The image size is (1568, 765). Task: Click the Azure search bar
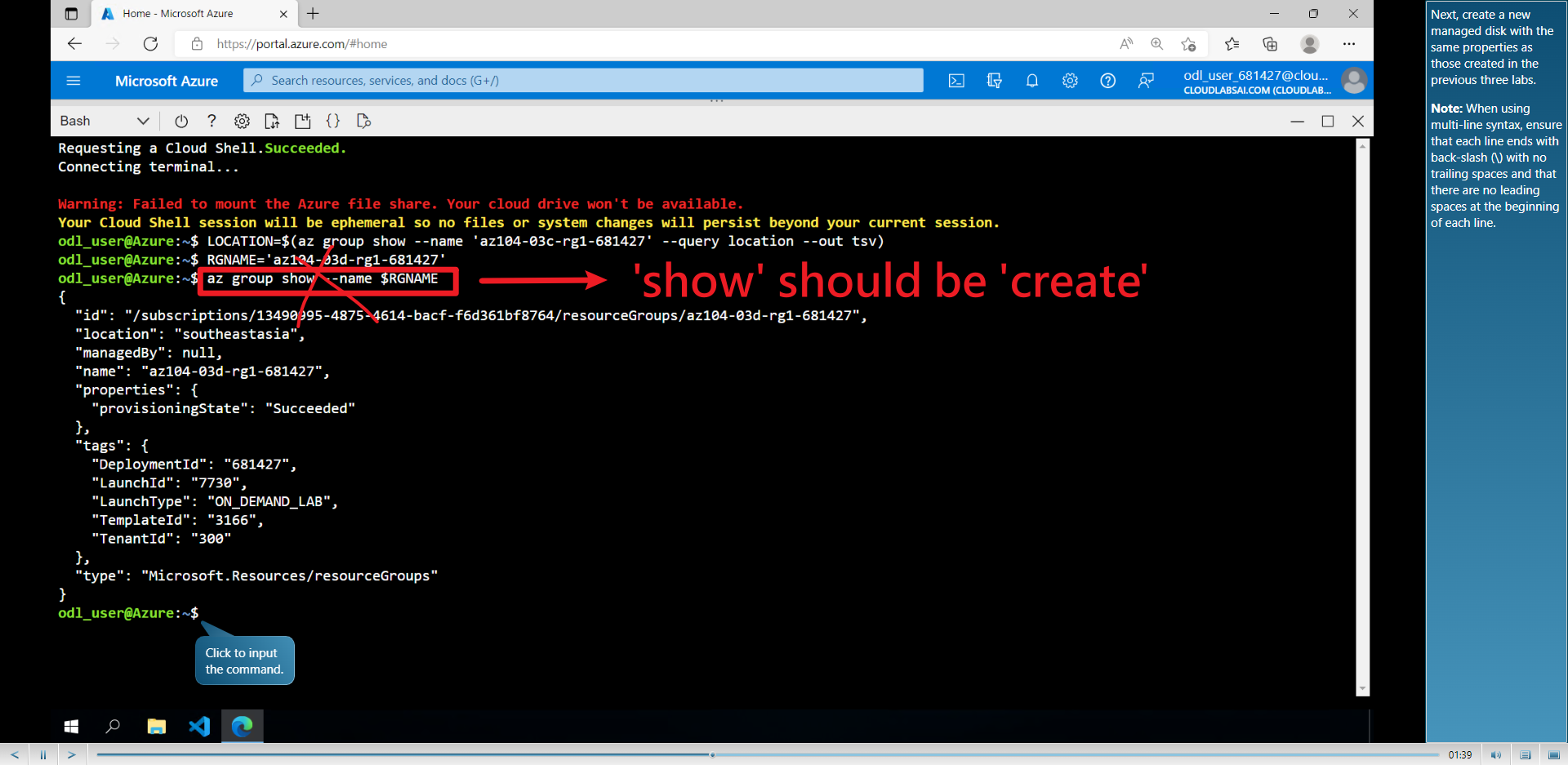582,80
